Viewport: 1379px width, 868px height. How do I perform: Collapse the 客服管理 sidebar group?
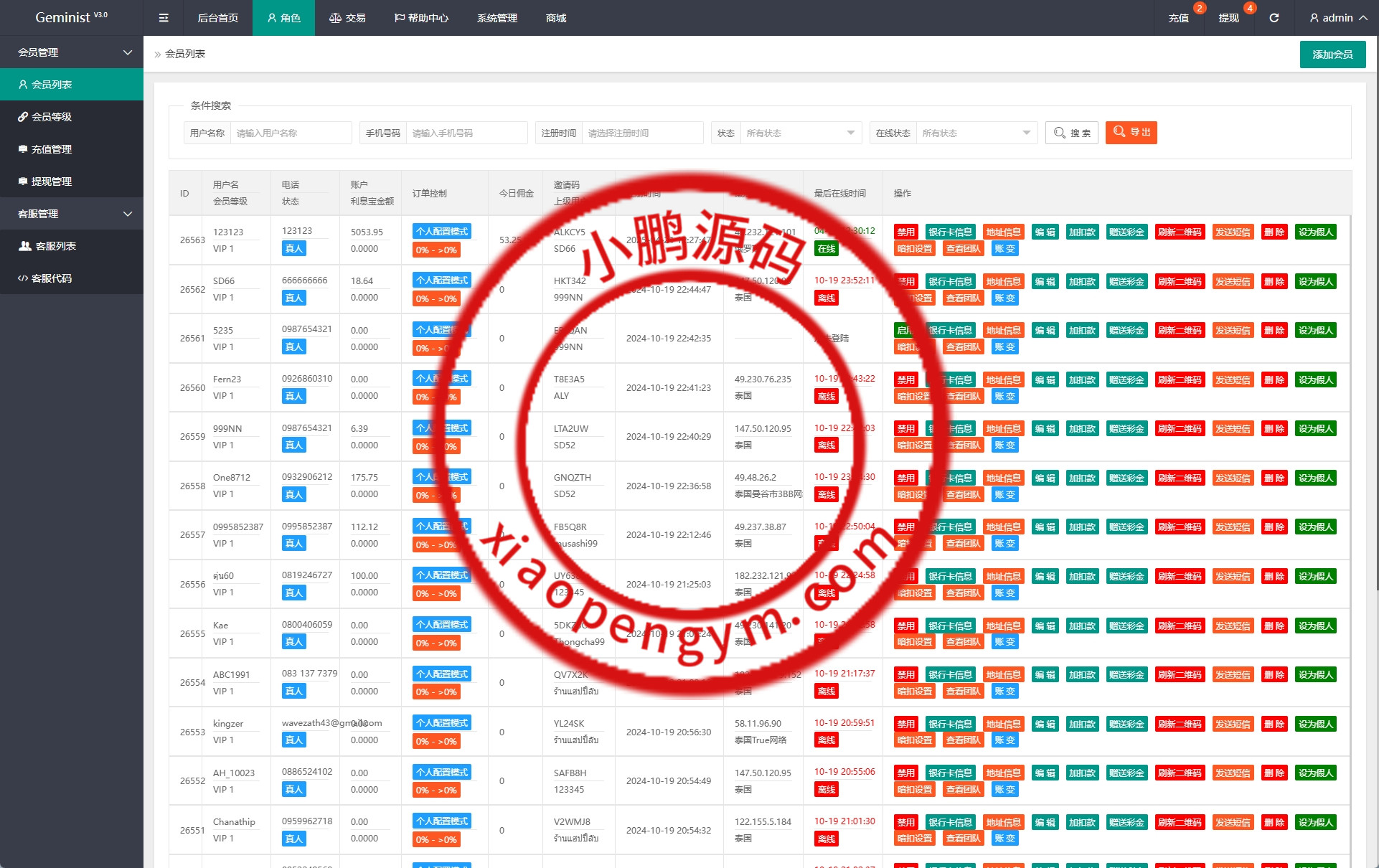[x=72, y=214]
